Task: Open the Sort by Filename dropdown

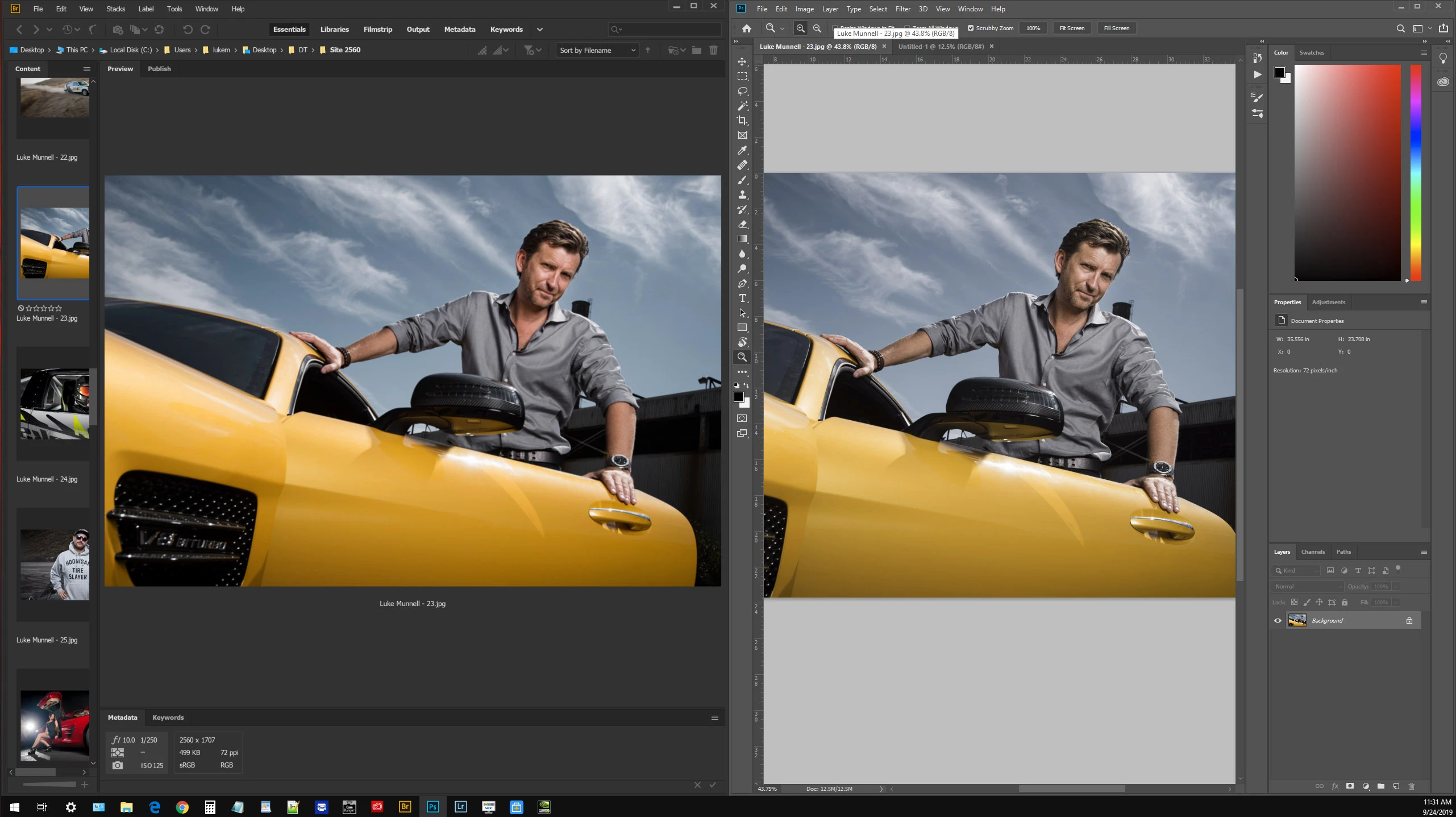Action: tap(597, 50)
